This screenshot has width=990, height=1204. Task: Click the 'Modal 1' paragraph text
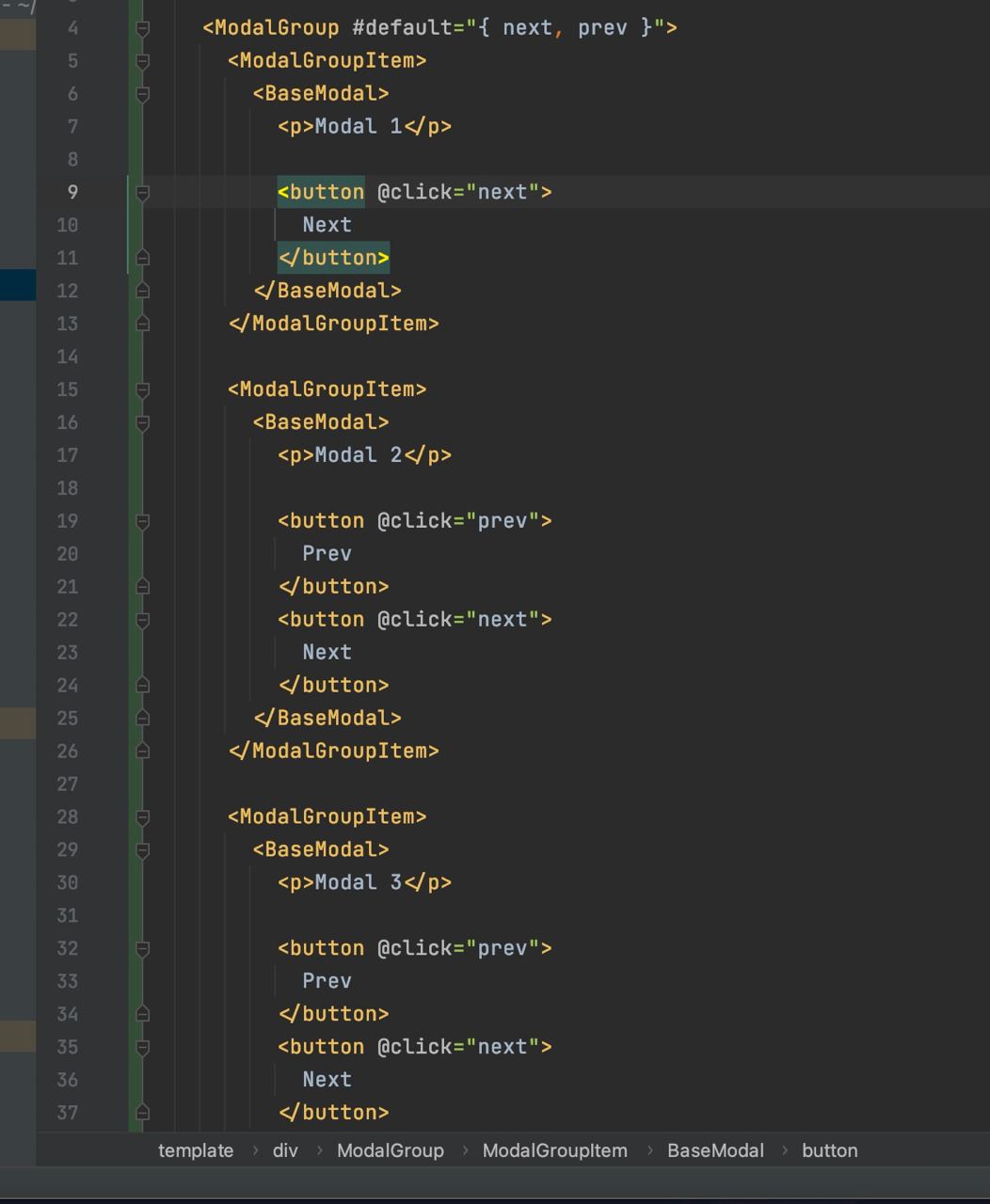pyautogui.click(x=359, y=126)
